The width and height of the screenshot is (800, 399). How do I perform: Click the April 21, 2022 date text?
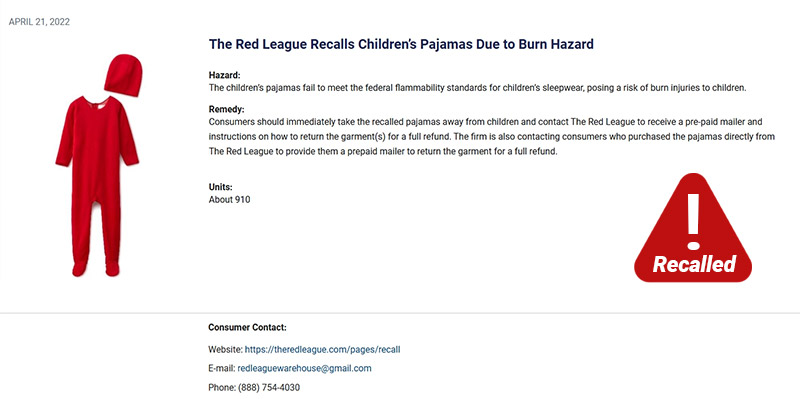coord(39,22)
